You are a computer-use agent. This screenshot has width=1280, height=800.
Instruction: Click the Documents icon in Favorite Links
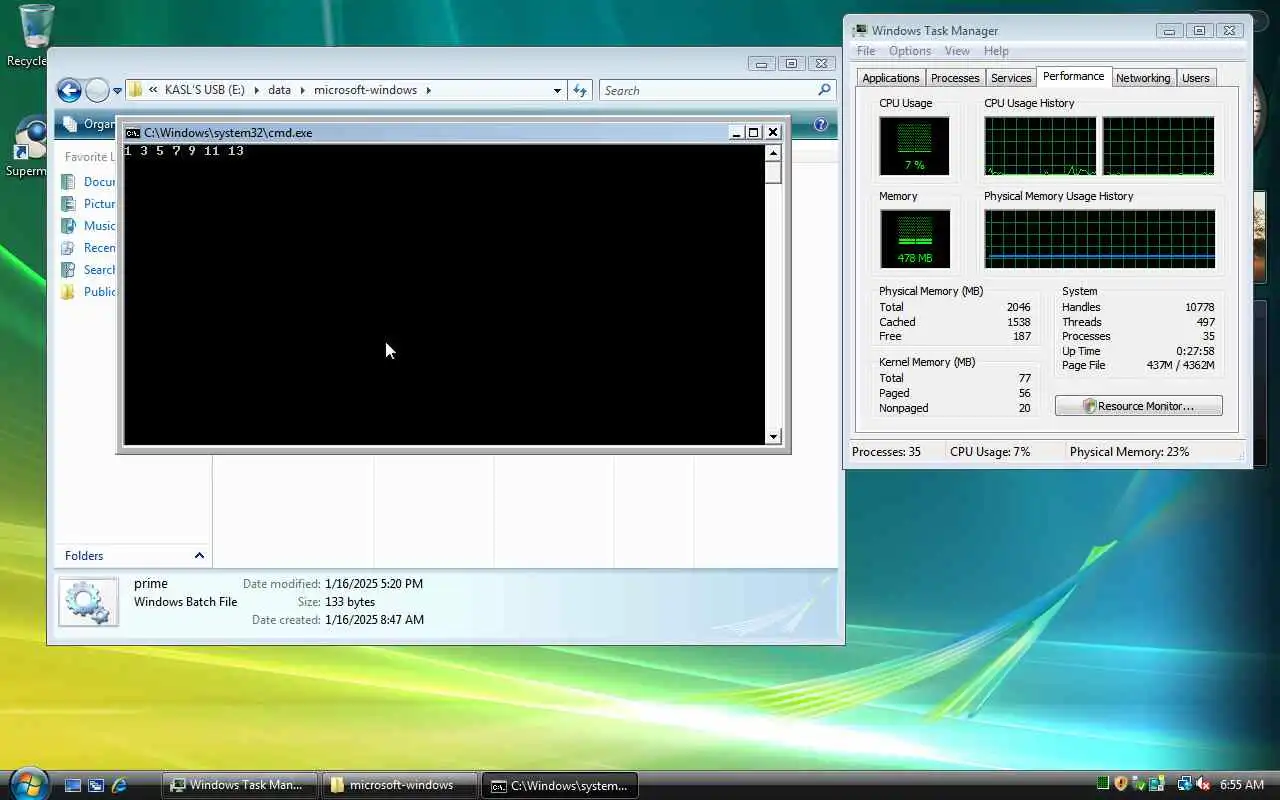click(68, 182)
